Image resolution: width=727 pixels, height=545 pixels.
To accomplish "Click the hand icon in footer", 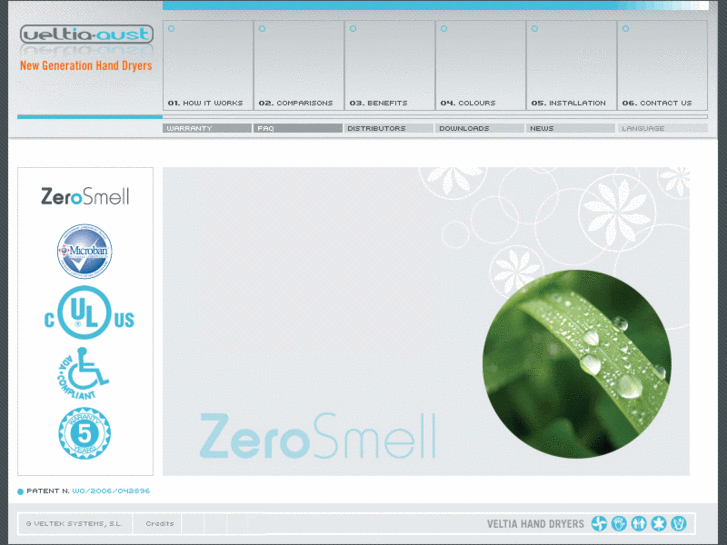I will (619, 524).
